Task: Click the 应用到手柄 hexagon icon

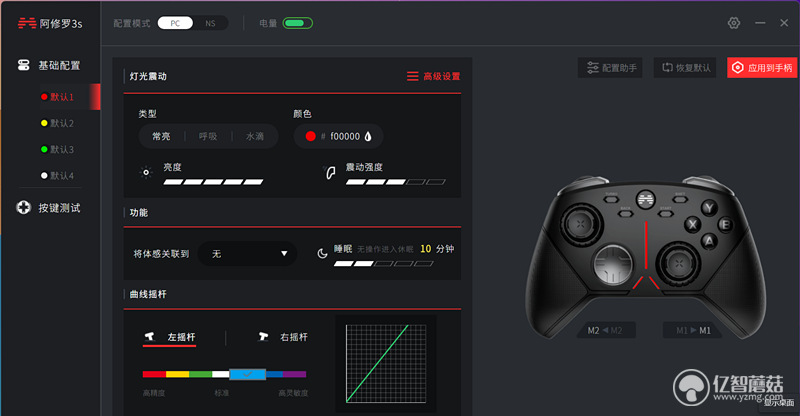Action: click(x=738, y=67)
